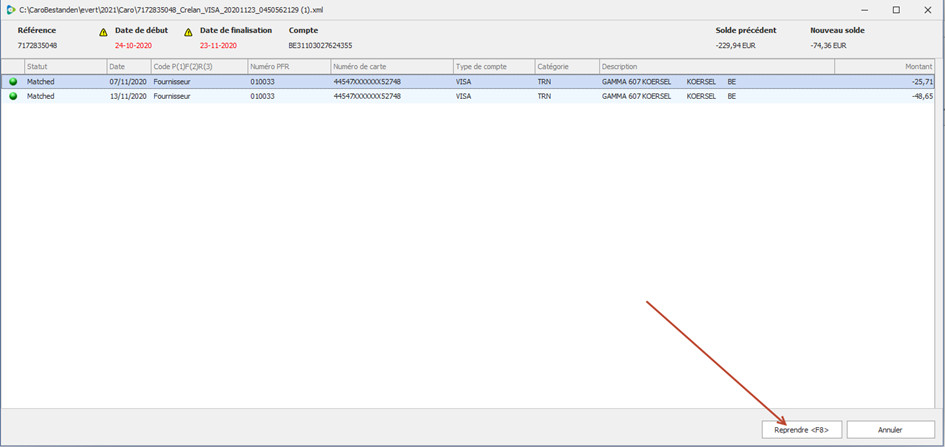
Task: Click the warning icon beside Date de finalisation
Action: (x=189, y=33)
